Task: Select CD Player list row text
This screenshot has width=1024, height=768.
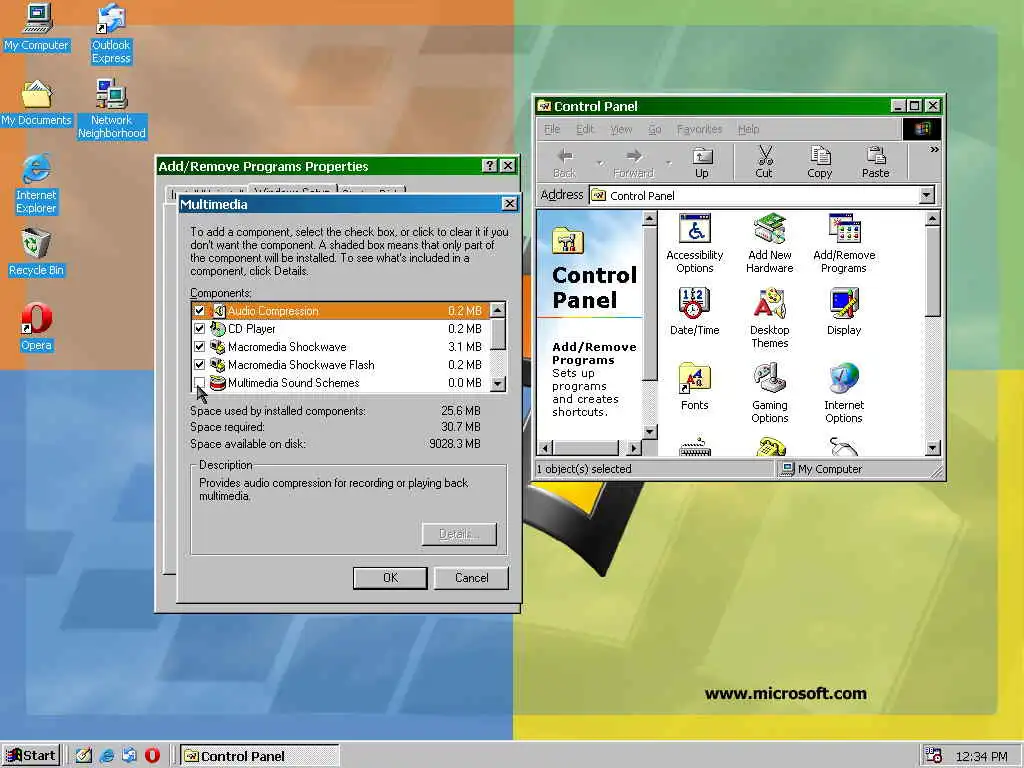Action: tap(251, 328)
